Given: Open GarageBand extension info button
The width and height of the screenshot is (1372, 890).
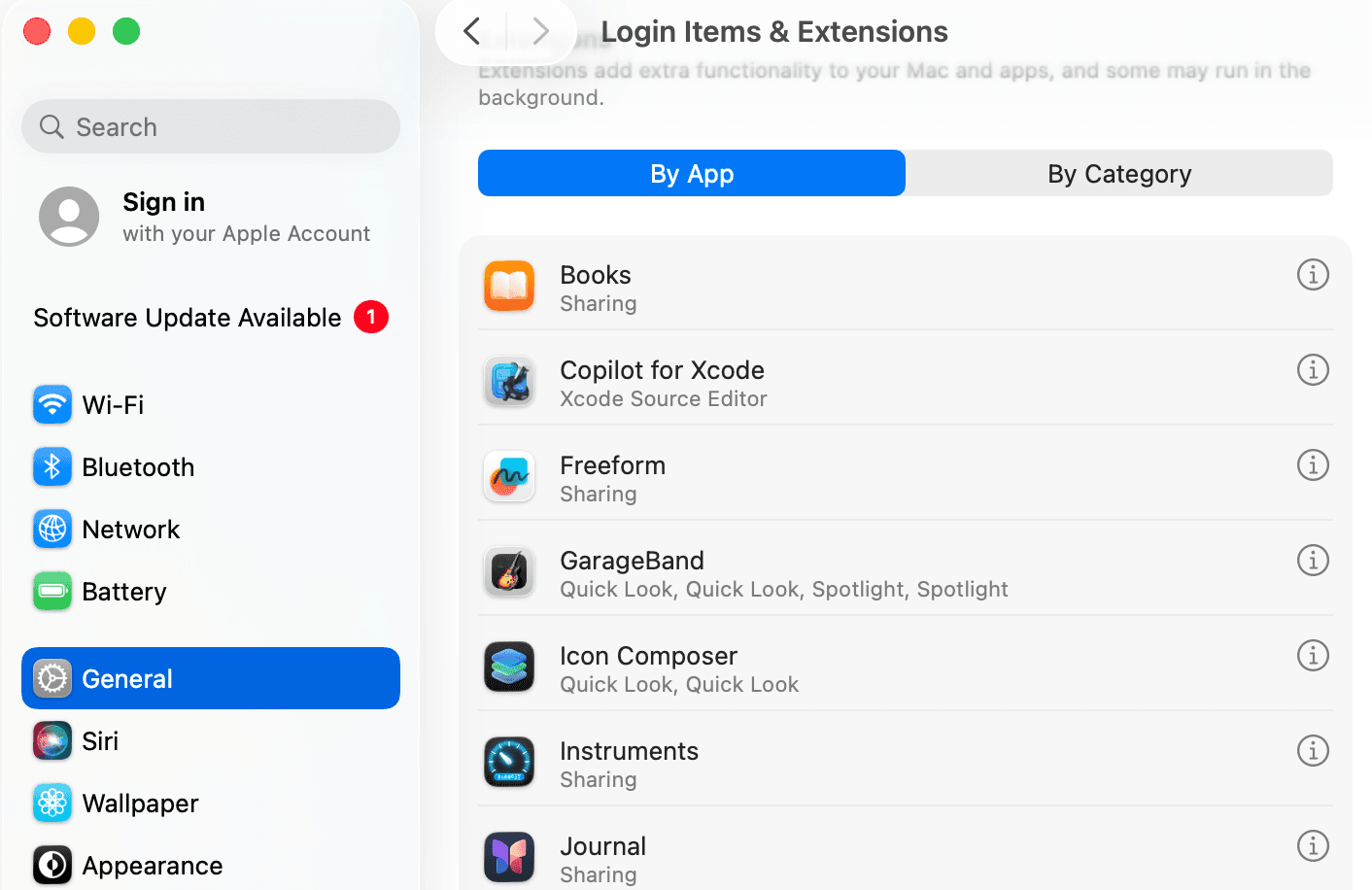Looking at the screenshot, I should coord(1313,561).
